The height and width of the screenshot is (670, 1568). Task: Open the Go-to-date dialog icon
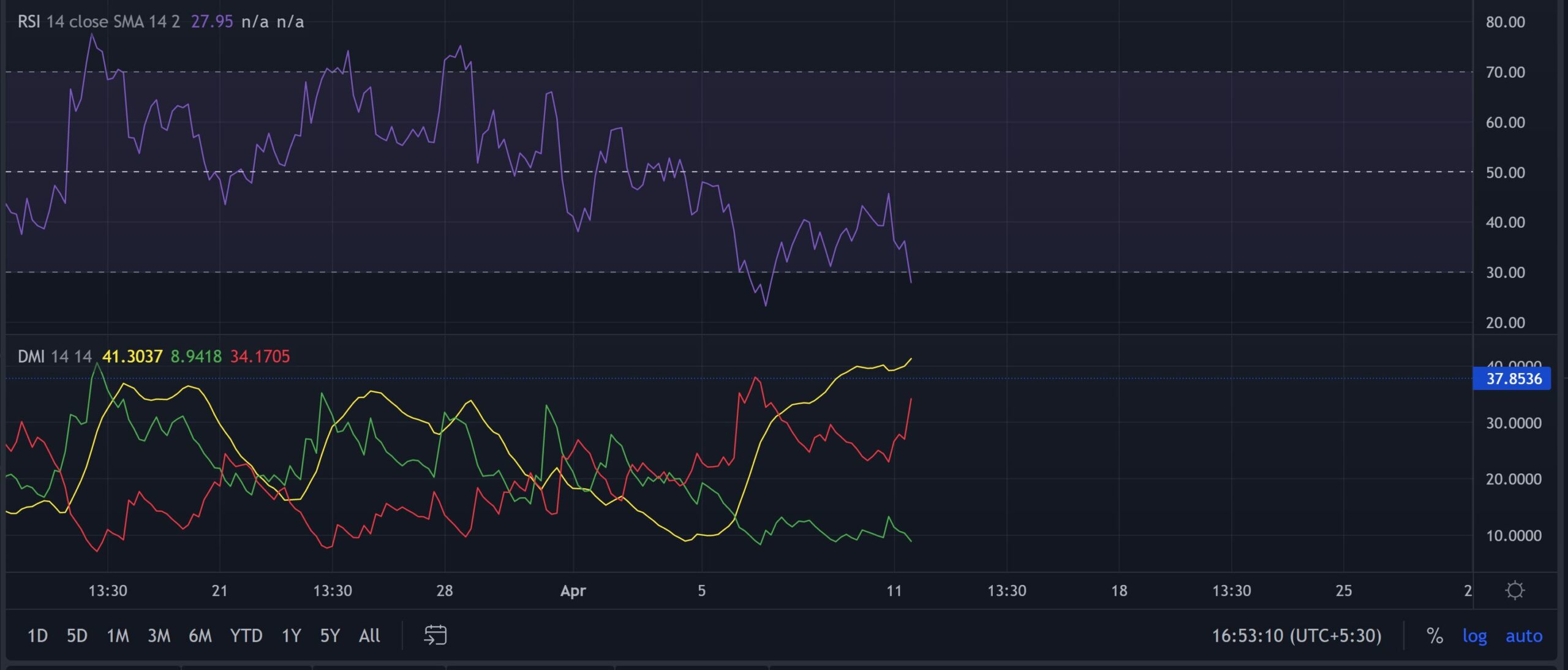(435, 636)
